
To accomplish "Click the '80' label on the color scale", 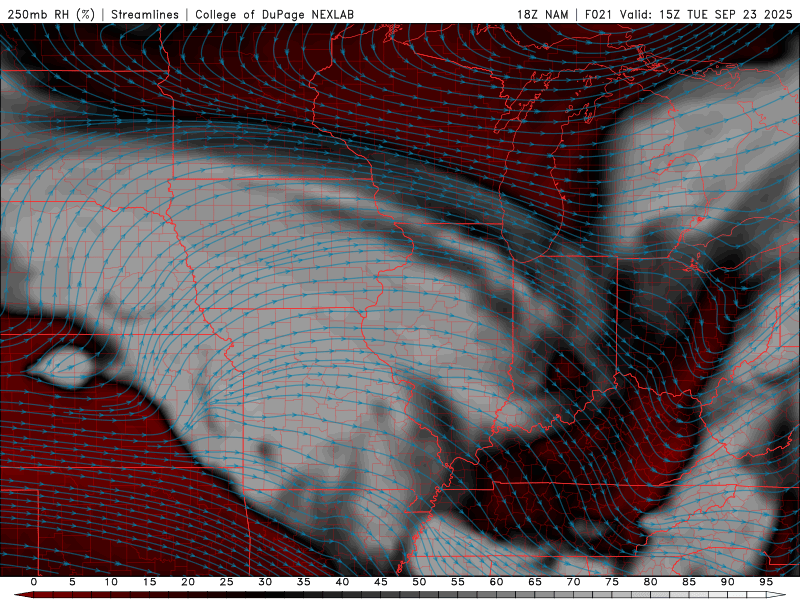I will pos(650,582).
